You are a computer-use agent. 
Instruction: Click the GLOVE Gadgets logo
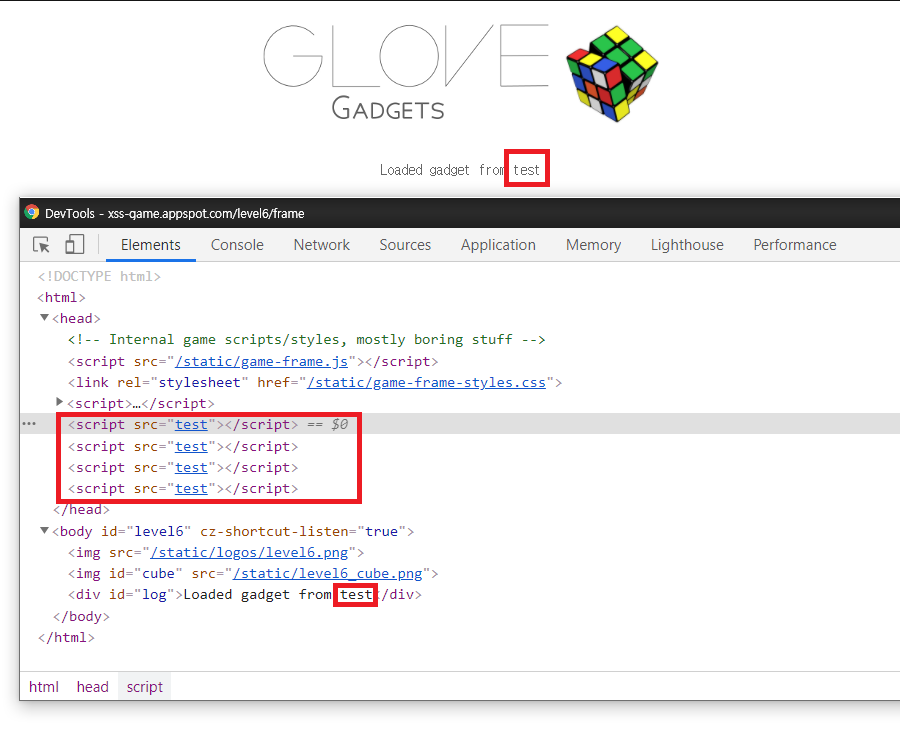[406, 72]
